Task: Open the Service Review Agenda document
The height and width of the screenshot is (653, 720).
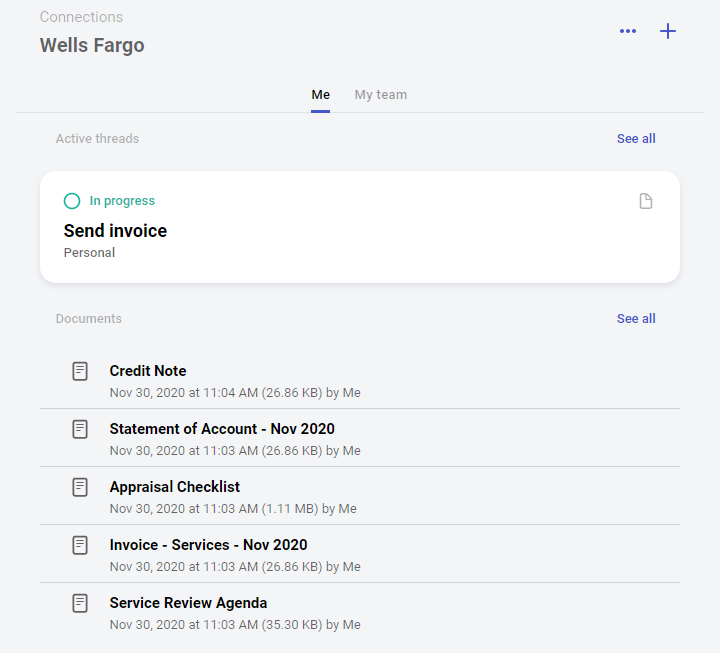Action: (x=188, y=602)
